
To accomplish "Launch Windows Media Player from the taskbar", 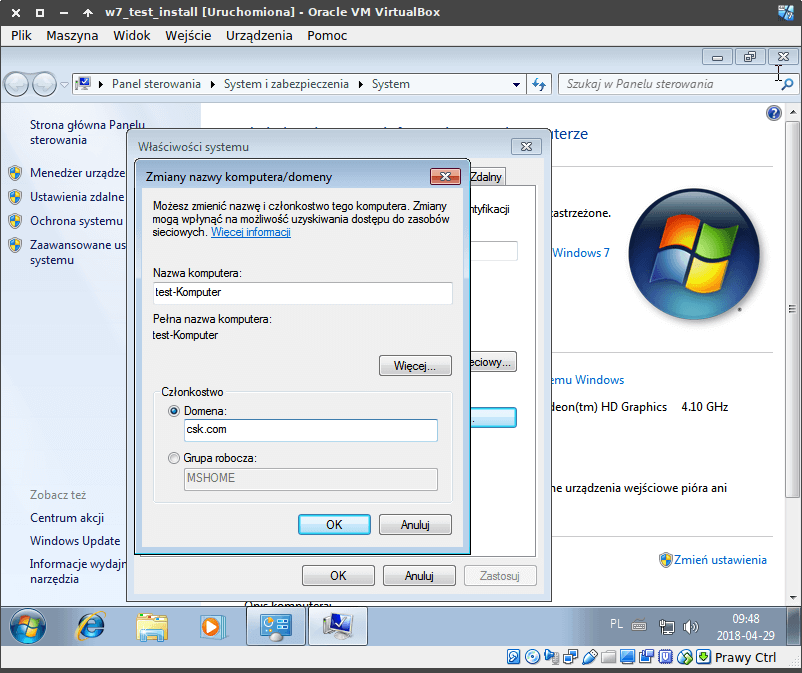I will (212, 627).
